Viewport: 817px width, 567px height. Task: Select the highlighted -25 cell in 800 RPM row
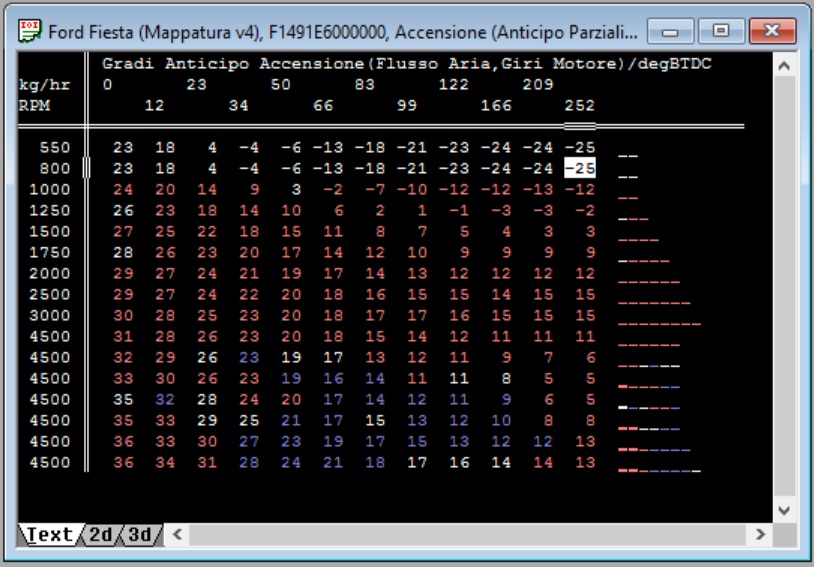[x=580, y=168]
